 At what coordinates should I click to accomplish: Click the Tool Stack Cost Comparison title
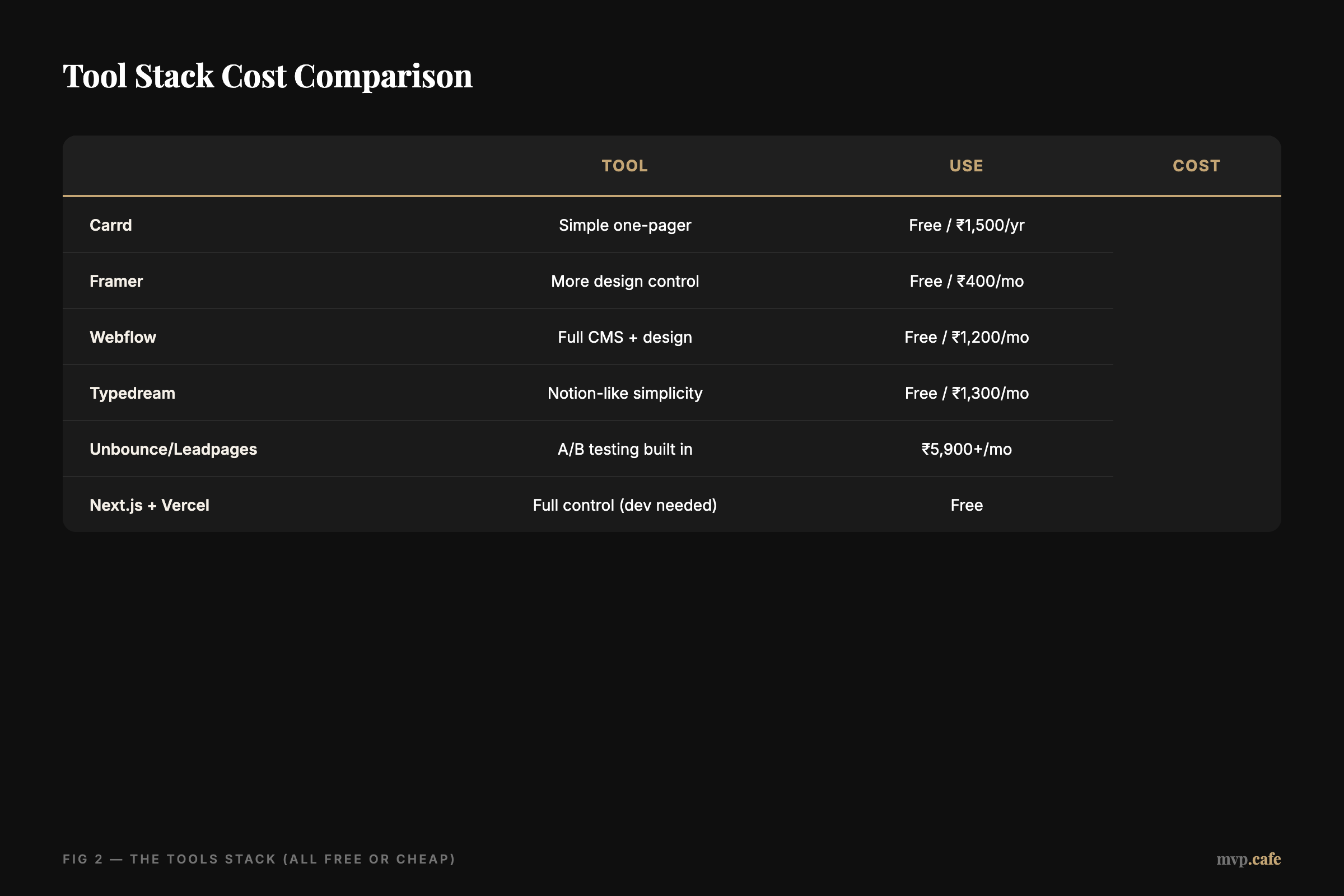tap(268, 76)
